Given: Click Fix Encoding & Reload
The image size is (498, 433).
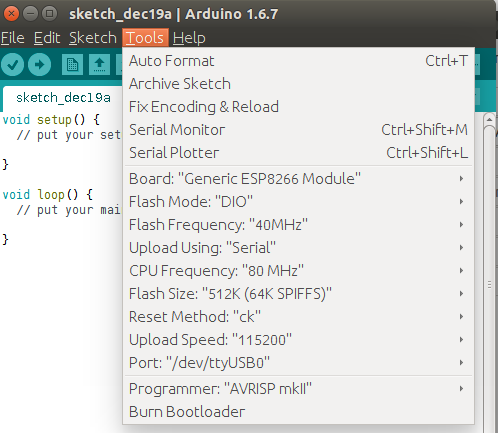Looking at the screenshot, I should 298,107.
